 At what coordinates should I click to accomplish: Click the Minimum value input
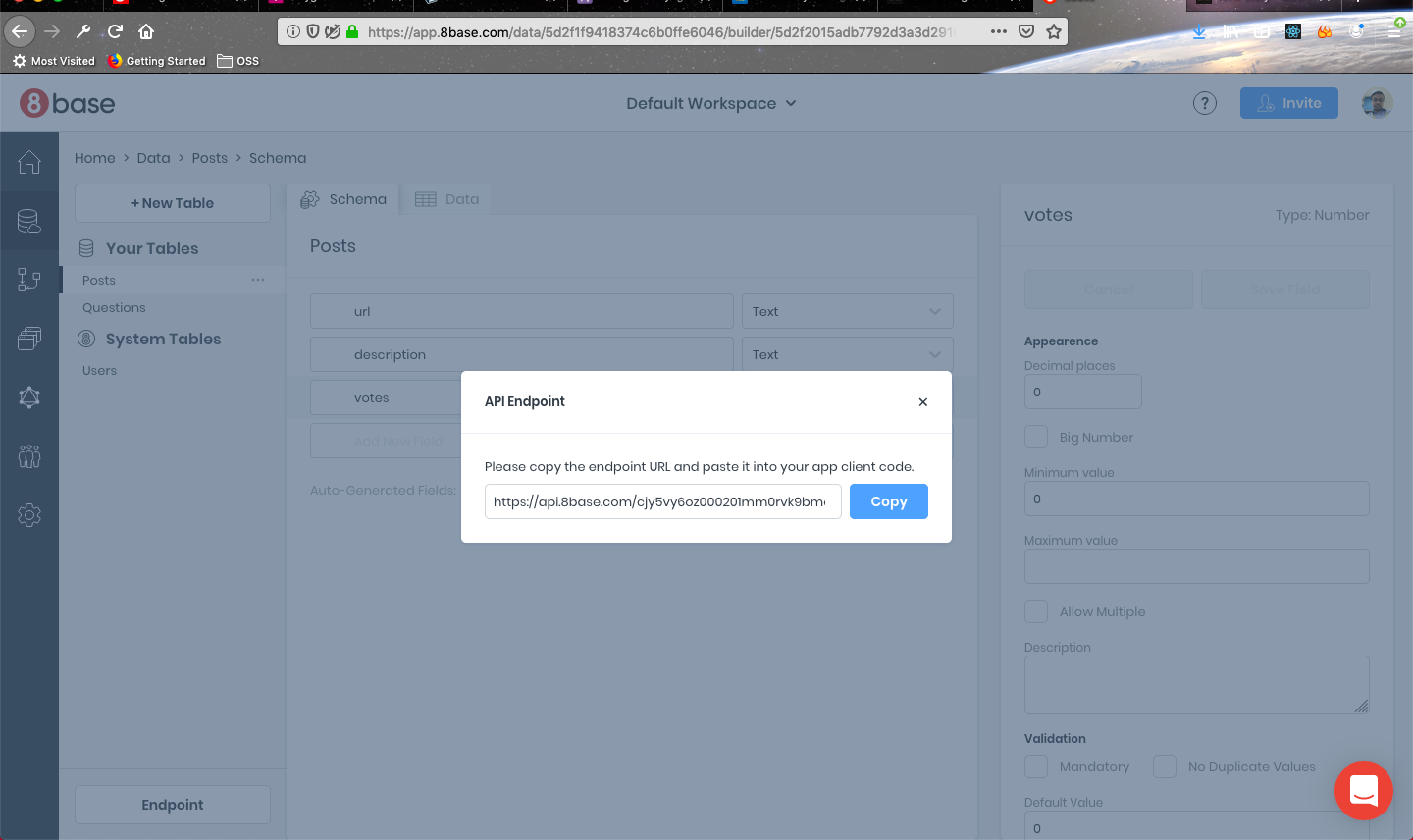click(1197, 499)
